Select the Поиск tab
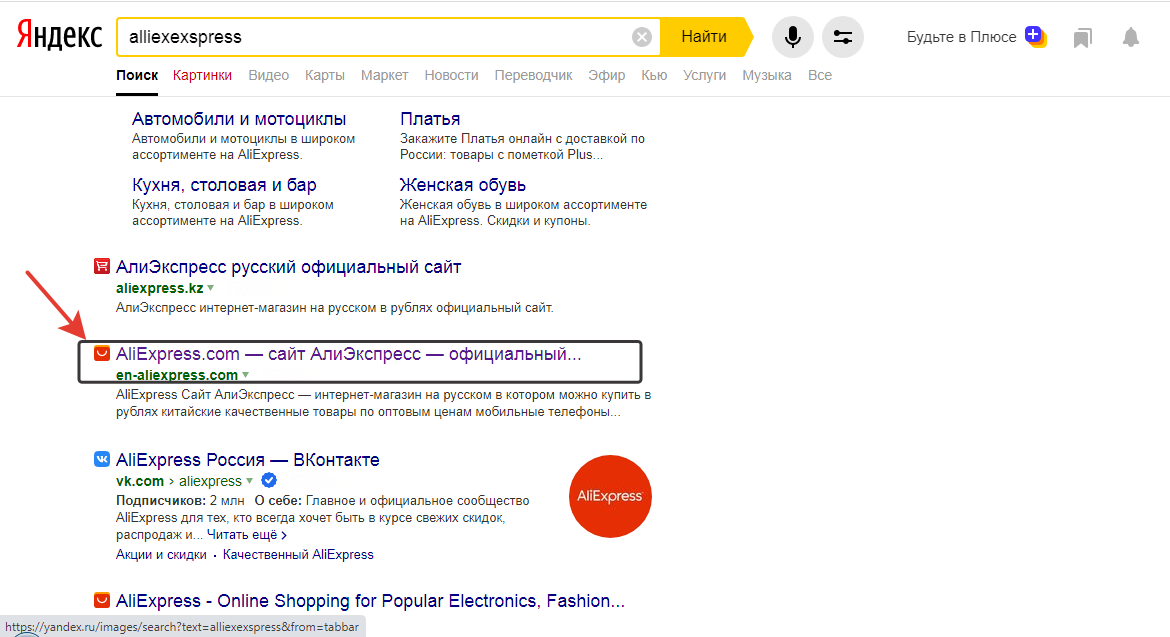 [137, 75]
